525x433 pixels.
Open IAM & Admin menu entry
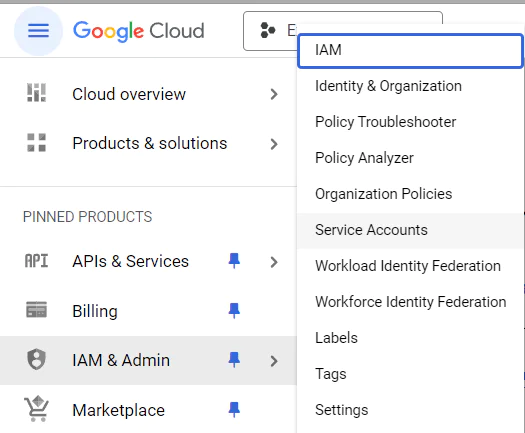pos(148,361)
